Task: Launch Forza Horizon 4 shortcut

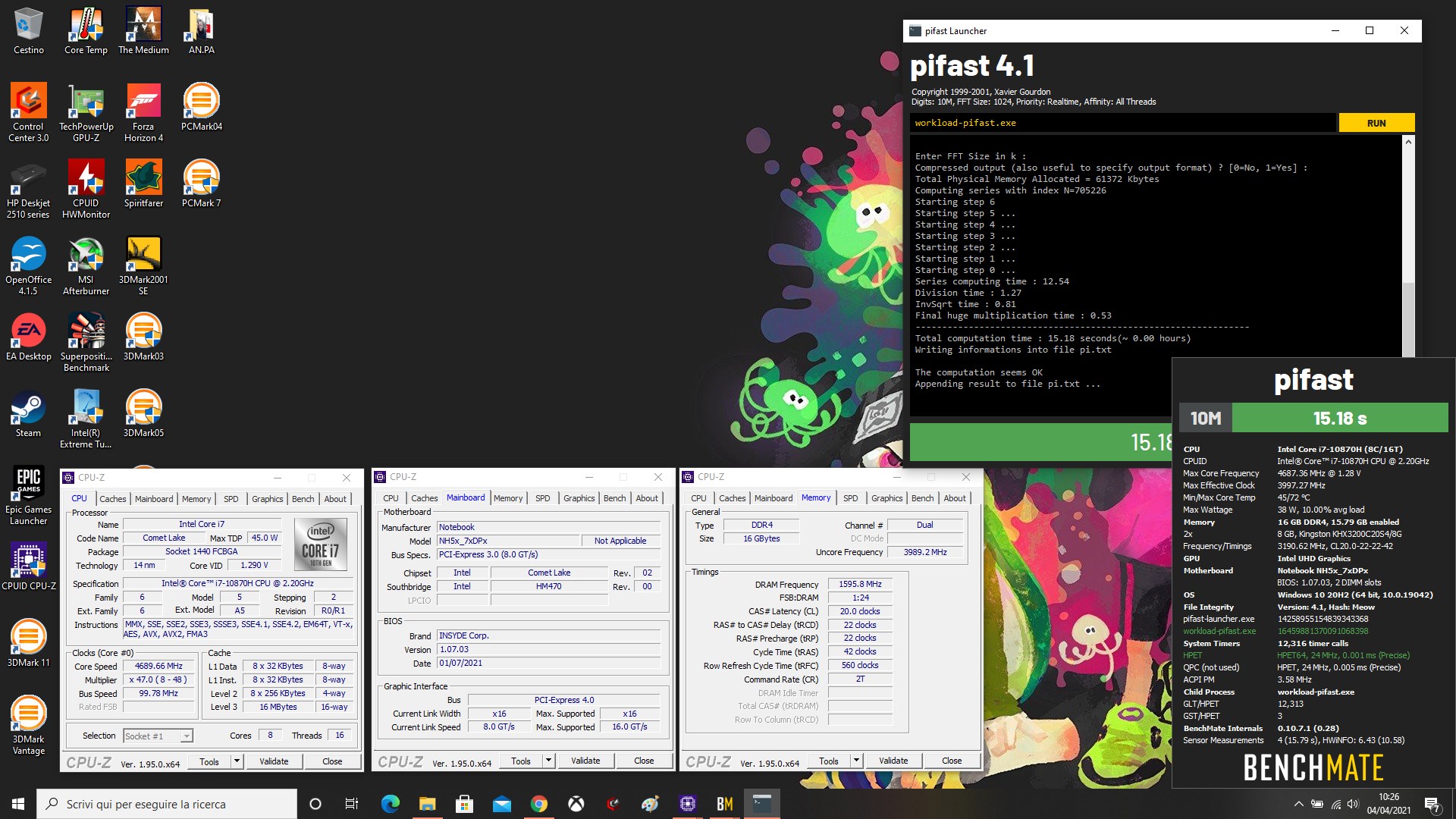Action: (143, 112)
